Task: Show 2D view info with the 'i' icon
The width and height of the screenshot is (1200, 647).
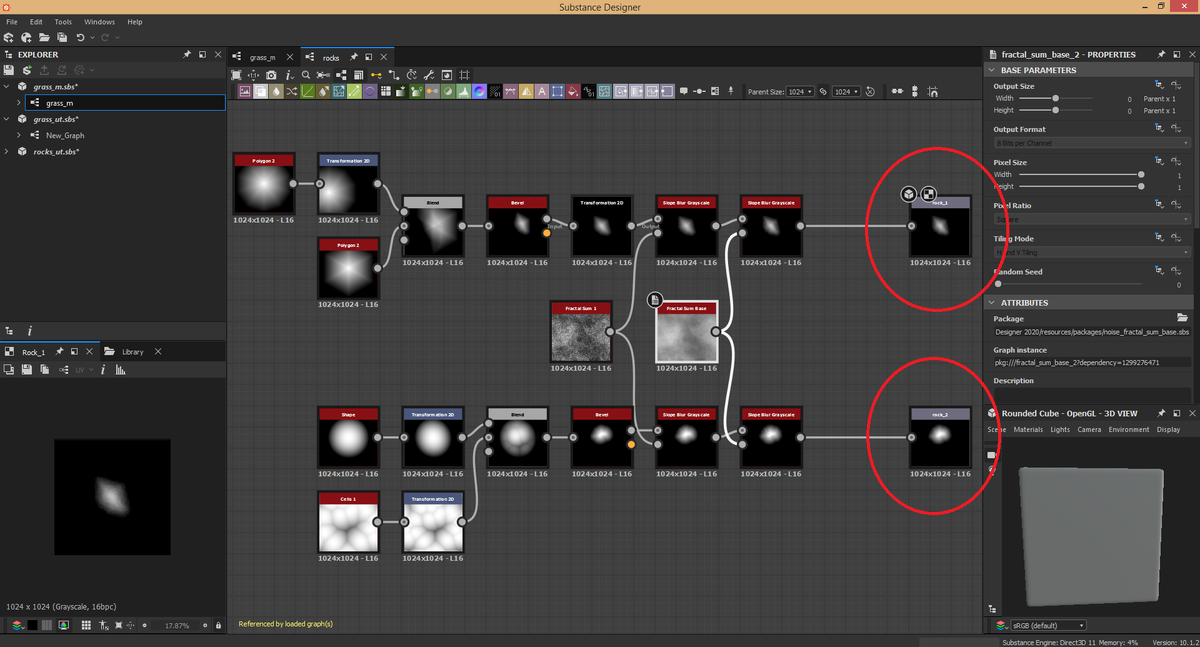Action: click(102, 370)
